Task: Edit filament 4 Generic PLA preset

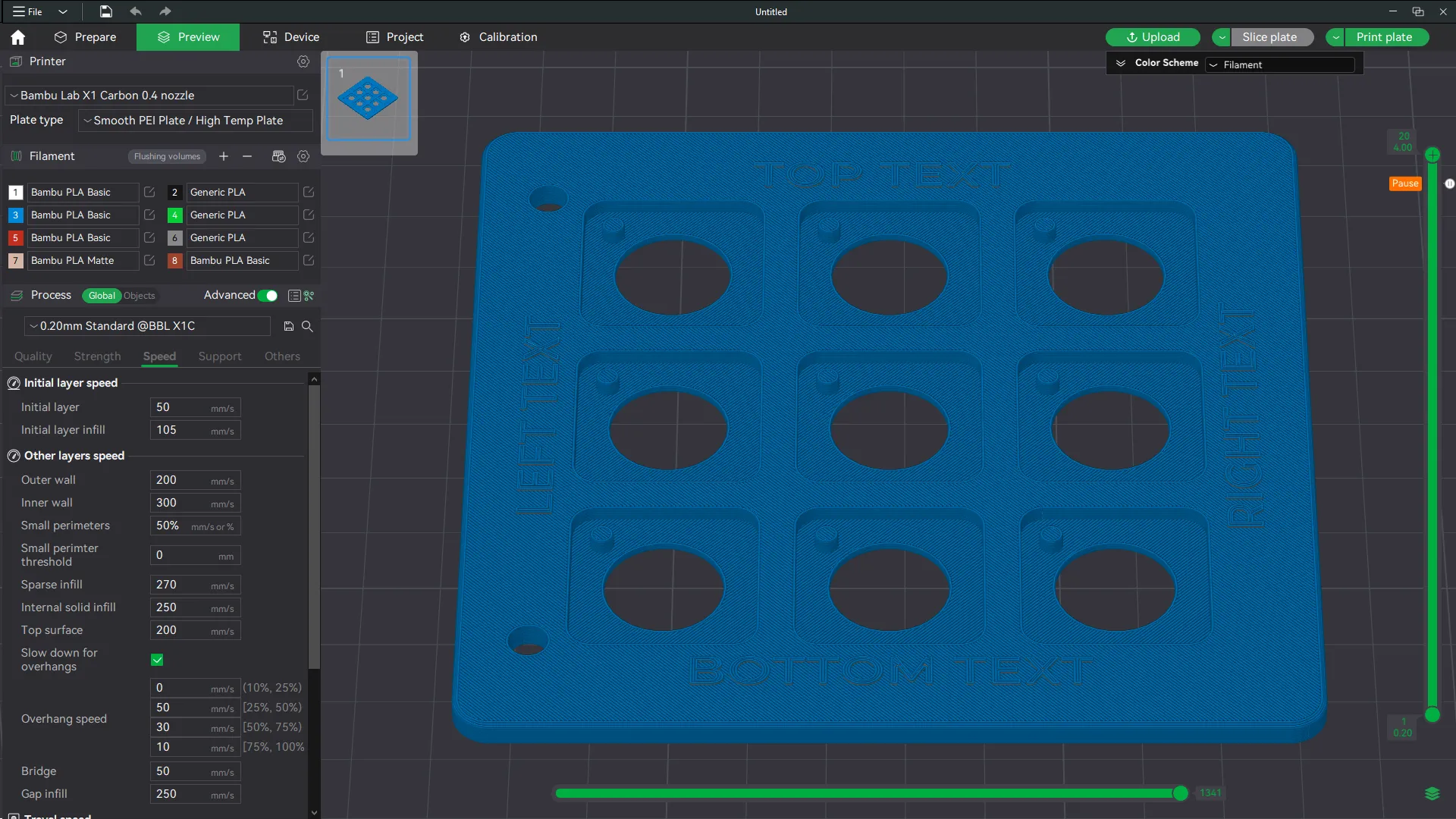Action: pos(309,215)
